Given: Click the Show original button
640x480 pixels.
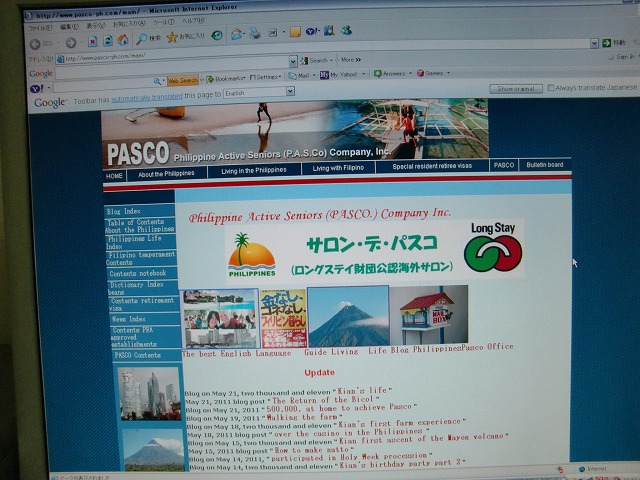Looking at the screenshot, I should (516, 89).
